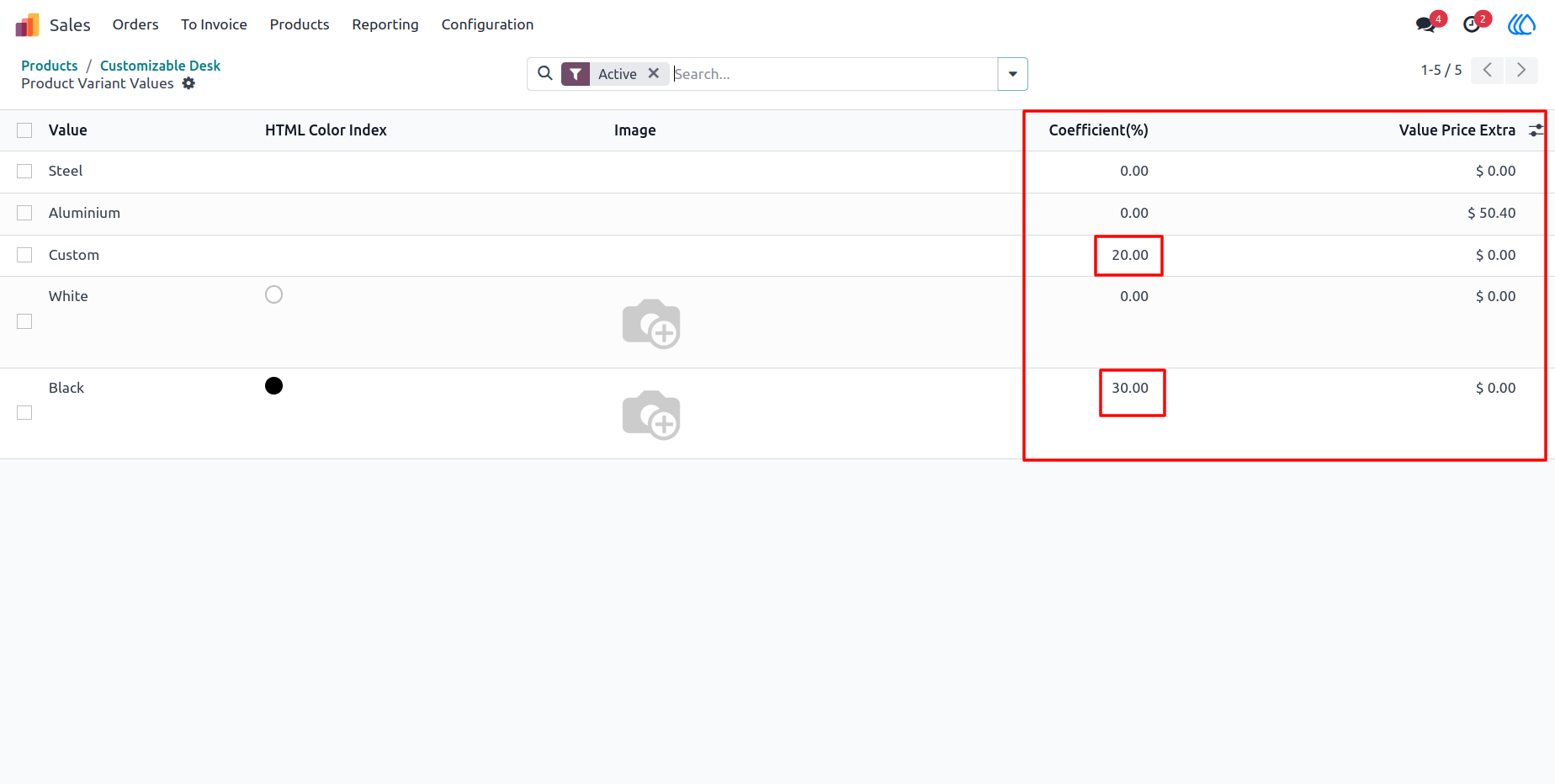
Task: Open the Orders menu
Action: coord(135,24)
